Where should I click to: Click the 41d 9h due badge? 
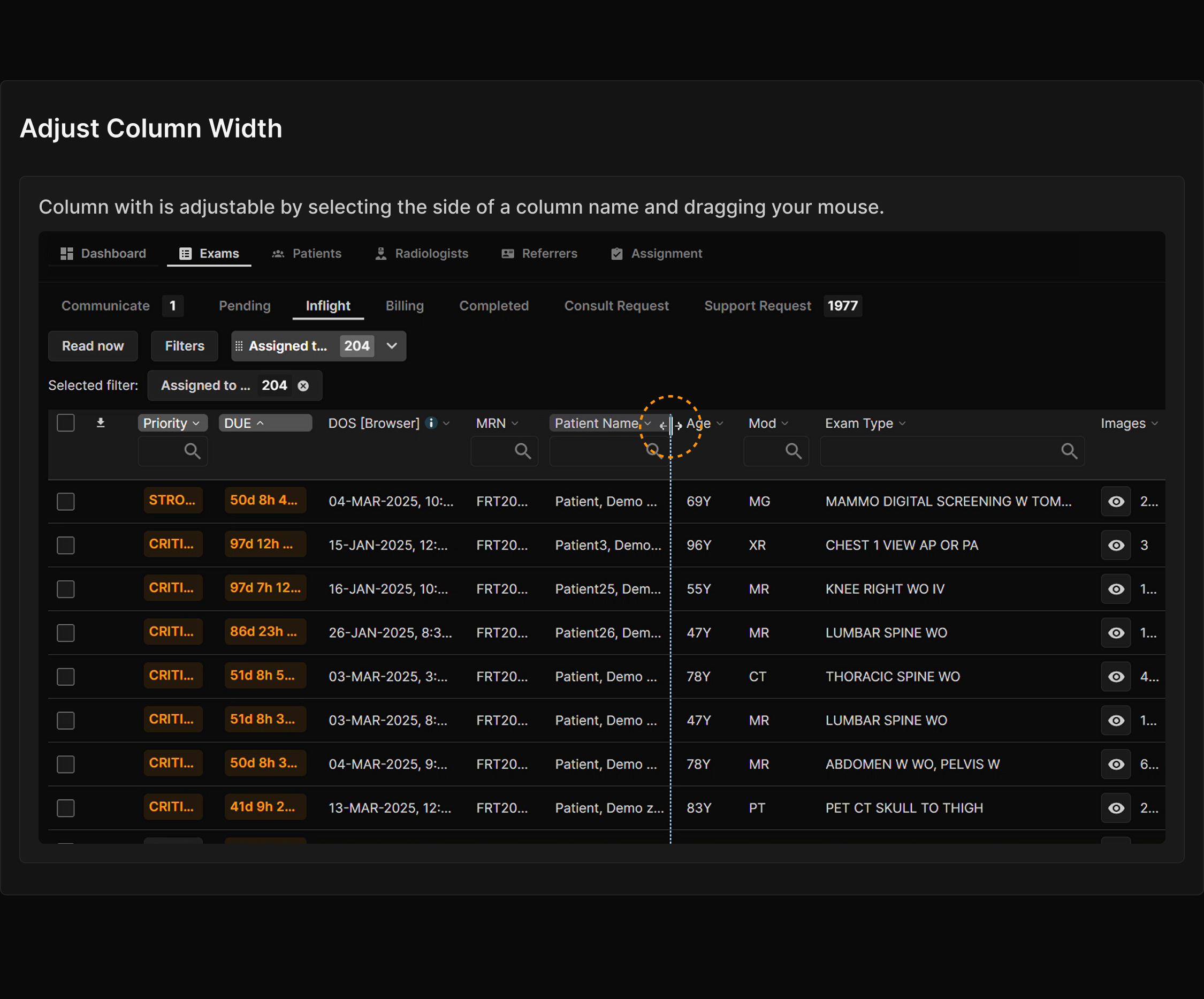(265, 807)
